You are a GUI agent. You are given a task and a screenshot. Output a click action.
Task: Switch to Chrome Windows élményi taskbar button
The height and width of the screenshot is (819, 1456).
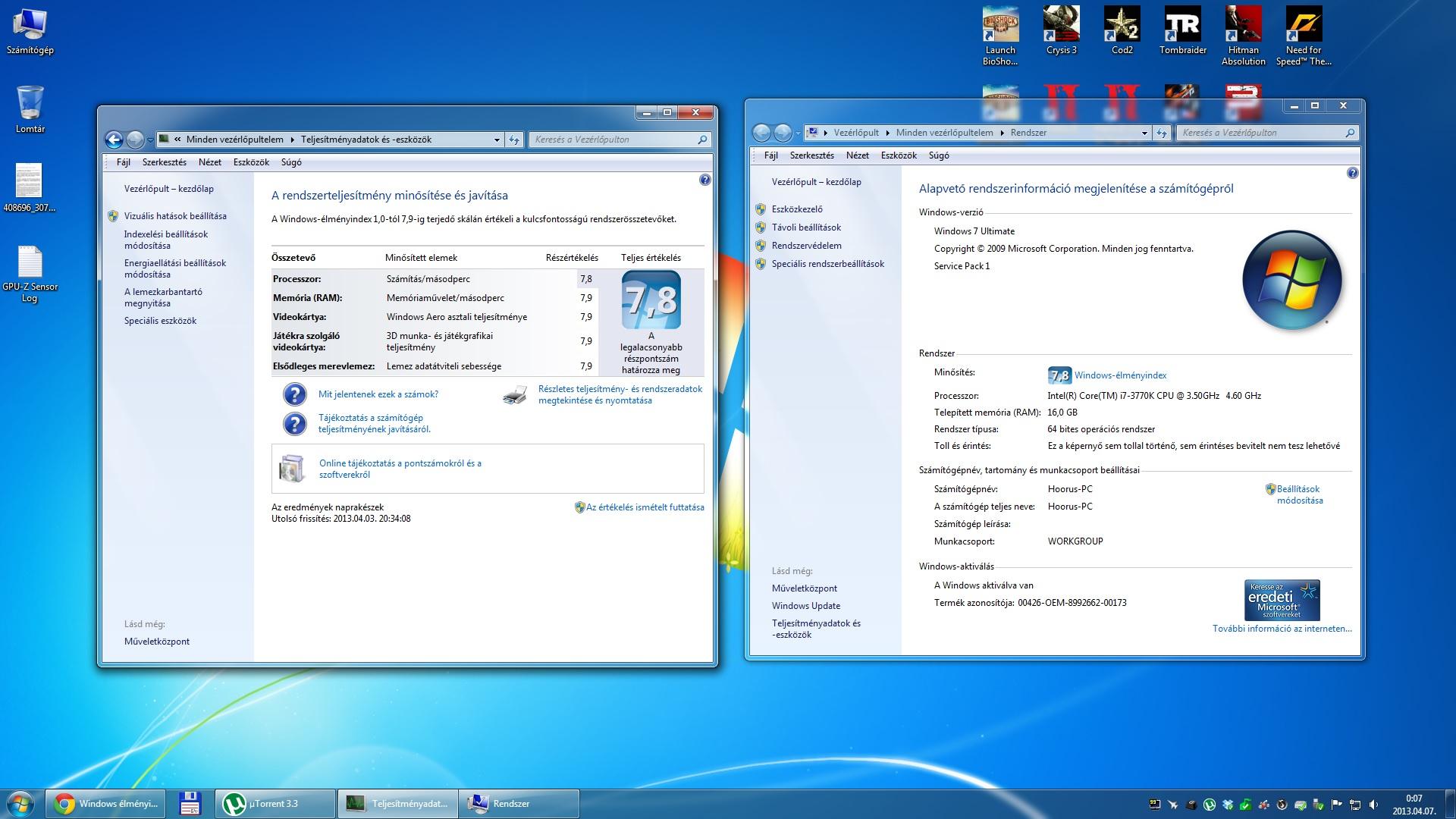pos(107,804)
